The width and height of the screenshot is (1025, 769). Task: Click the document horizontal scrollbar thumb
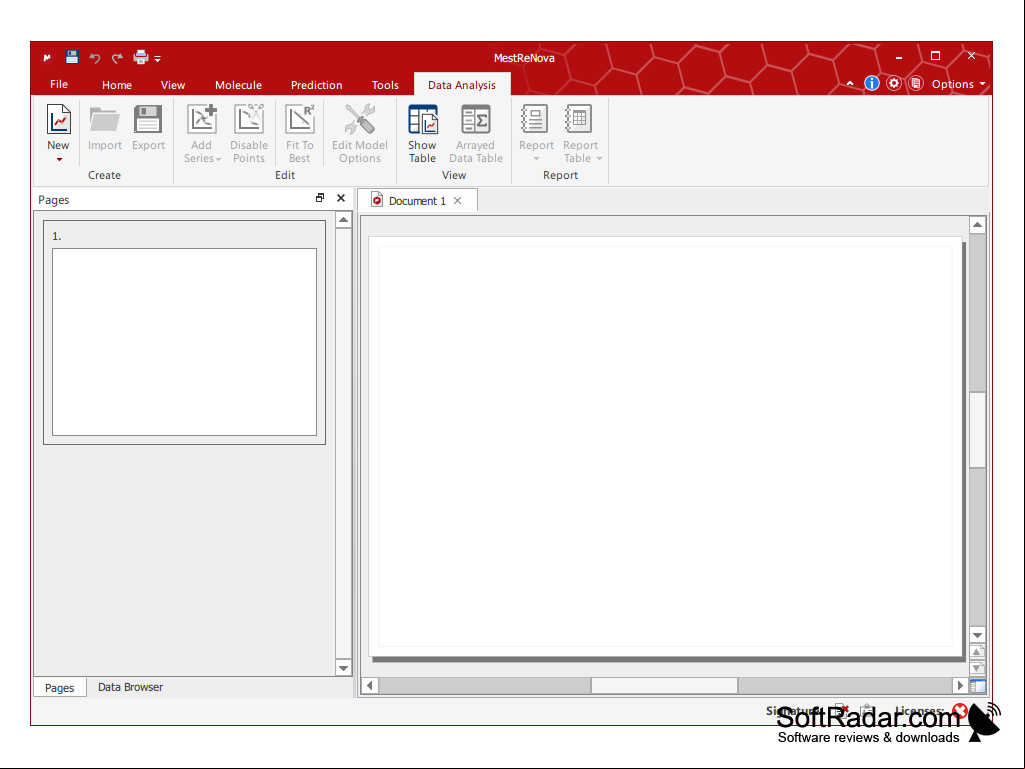(664, 685)
